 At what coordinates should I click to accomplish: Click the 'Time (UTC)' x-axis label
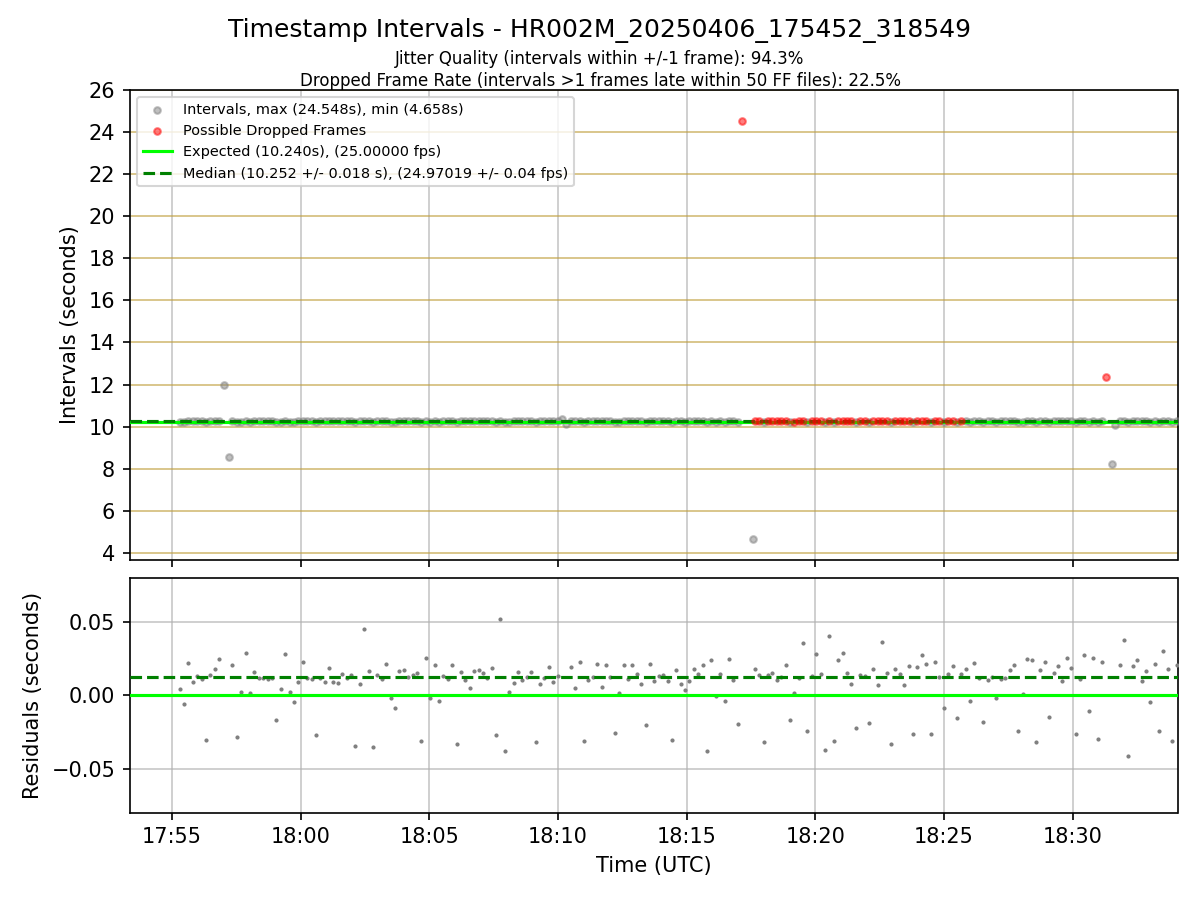tap(654, 865)
